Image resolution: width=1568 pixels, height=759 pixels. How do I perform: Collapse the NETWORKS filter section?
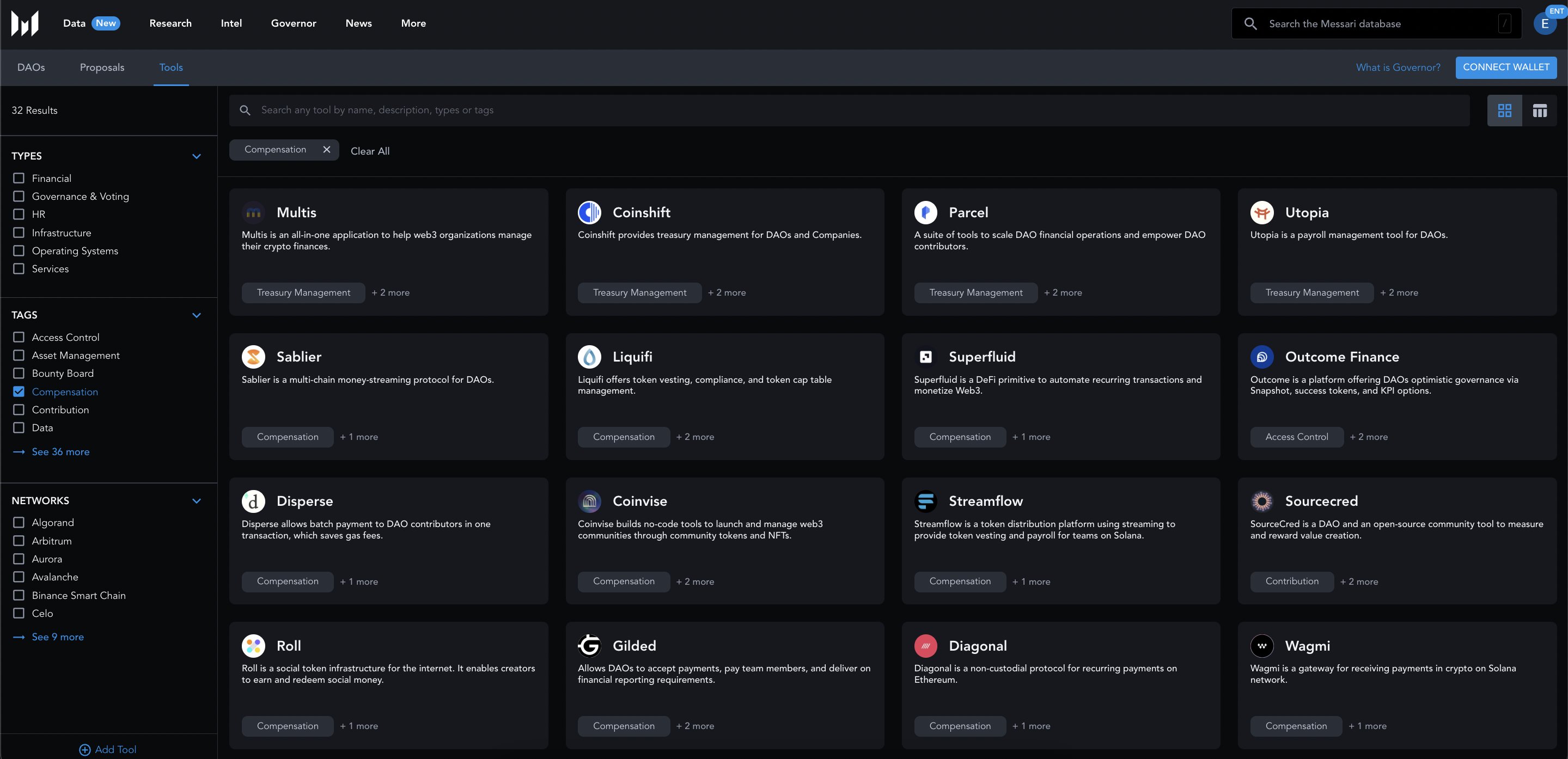[x=196, y=501]
